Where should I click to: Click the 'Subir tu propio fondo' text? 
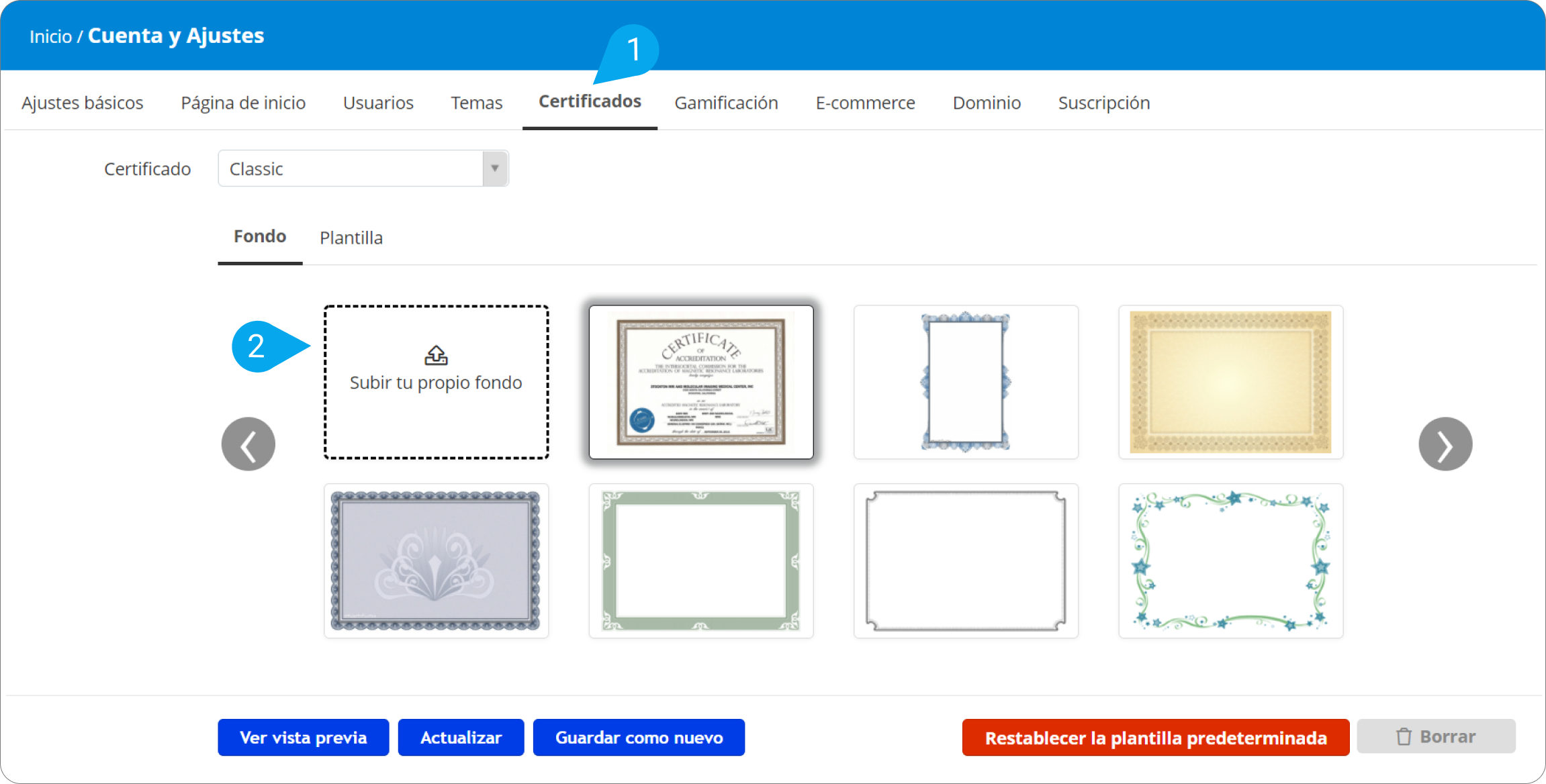click(436, 383)
